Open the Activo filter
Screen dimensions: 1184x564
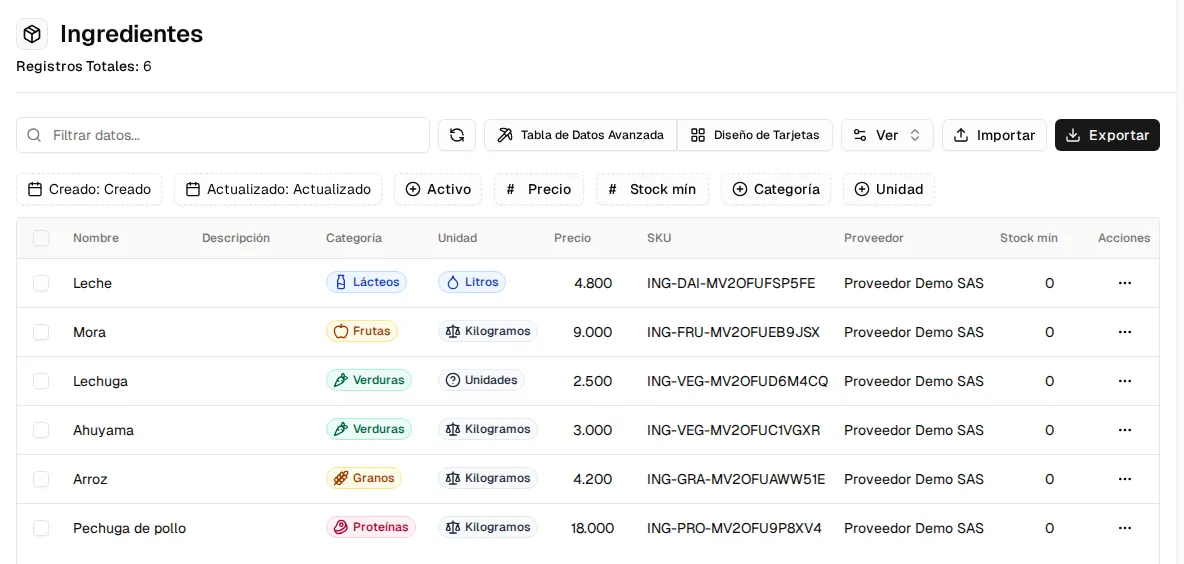pos(438,190)
